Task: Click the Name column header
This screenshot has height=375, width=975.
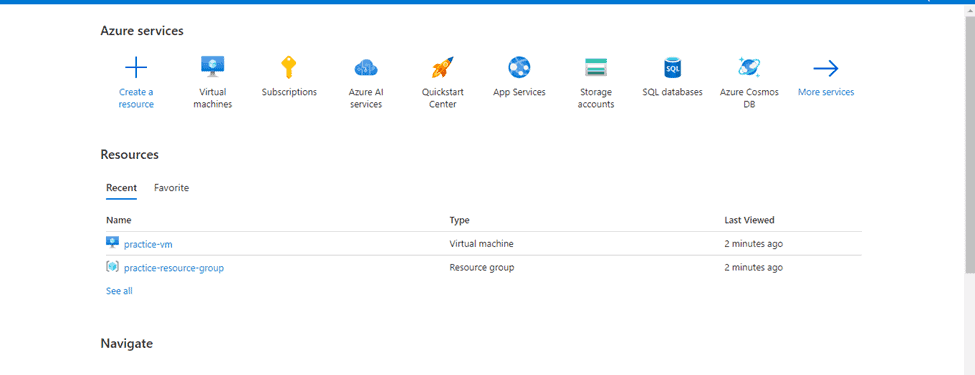Action: [x=119, y=220]
